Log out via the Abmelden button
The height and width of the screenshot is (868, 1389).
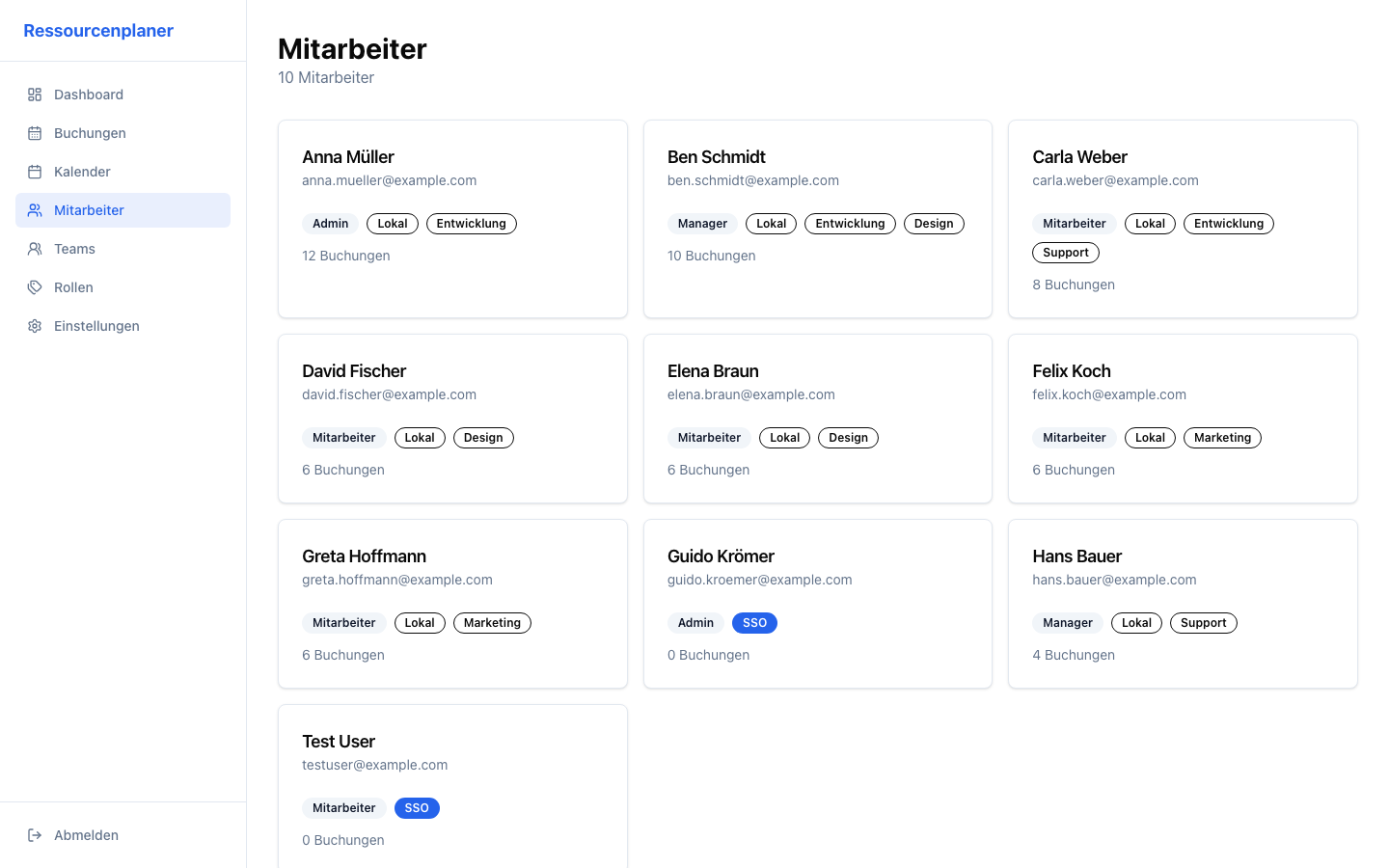86,835
